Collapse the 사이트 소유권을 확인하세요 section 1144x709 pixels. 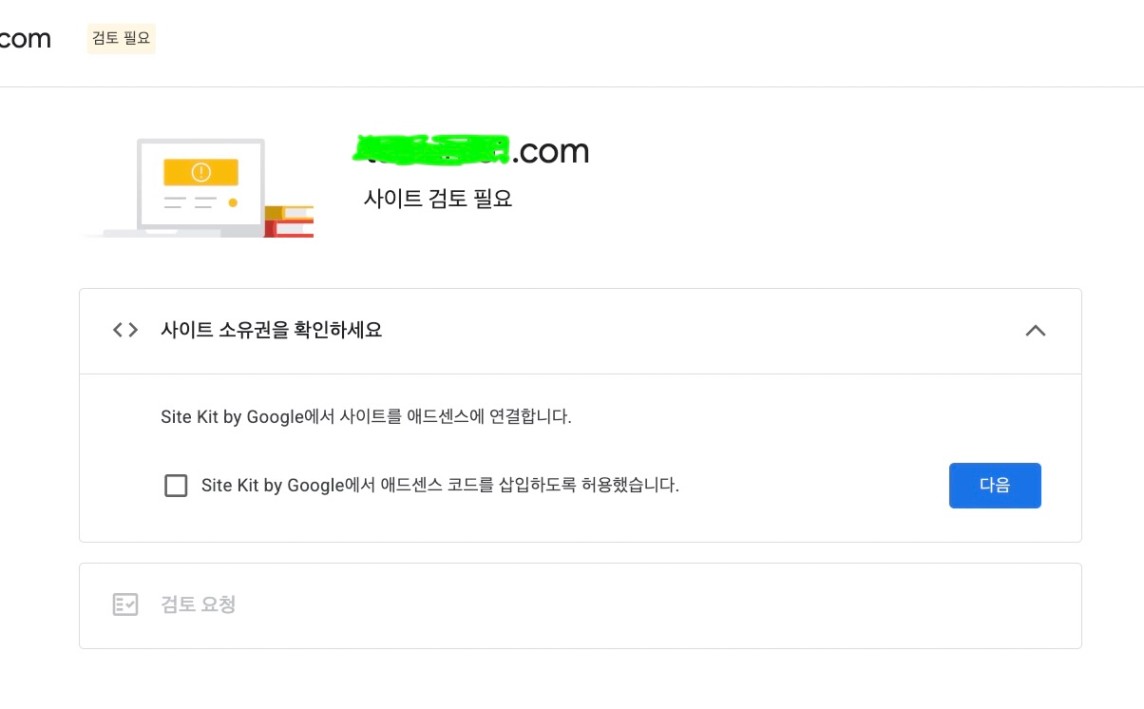point(1035,330)
